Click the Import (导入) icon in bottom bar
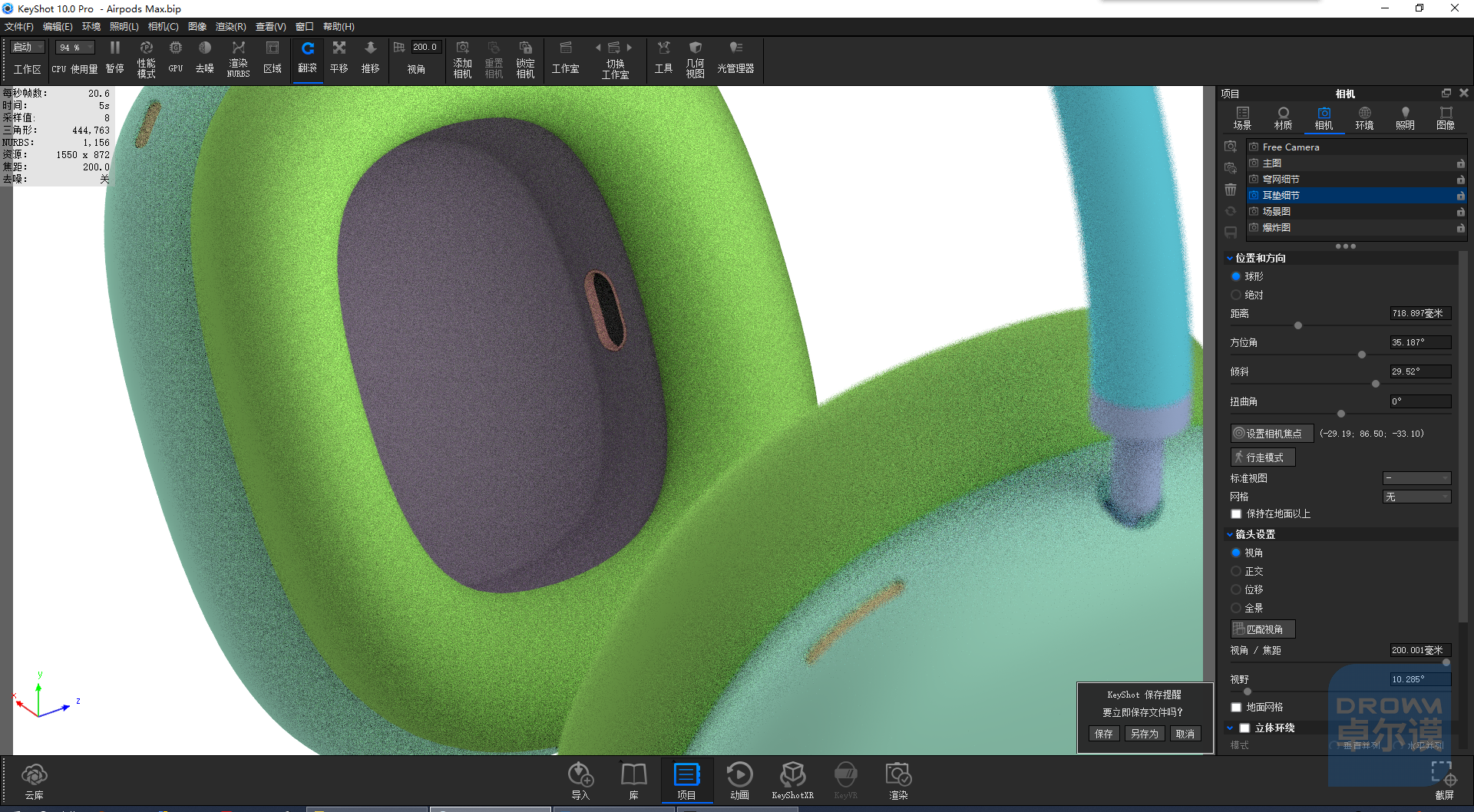The image size is (1474, 812). (x=580, y=781)
